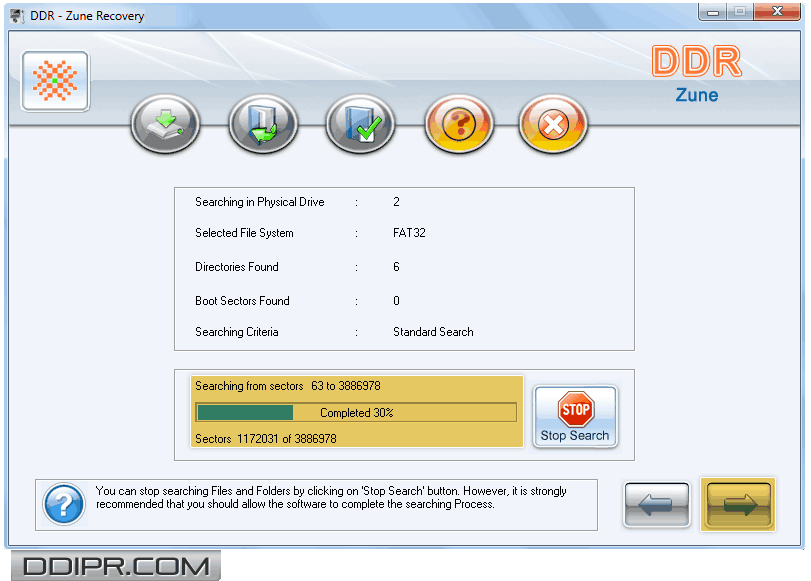This screenshot has height=581, width=811.
Task: Click the hint text about stopping search
Action: click(331, 498)
